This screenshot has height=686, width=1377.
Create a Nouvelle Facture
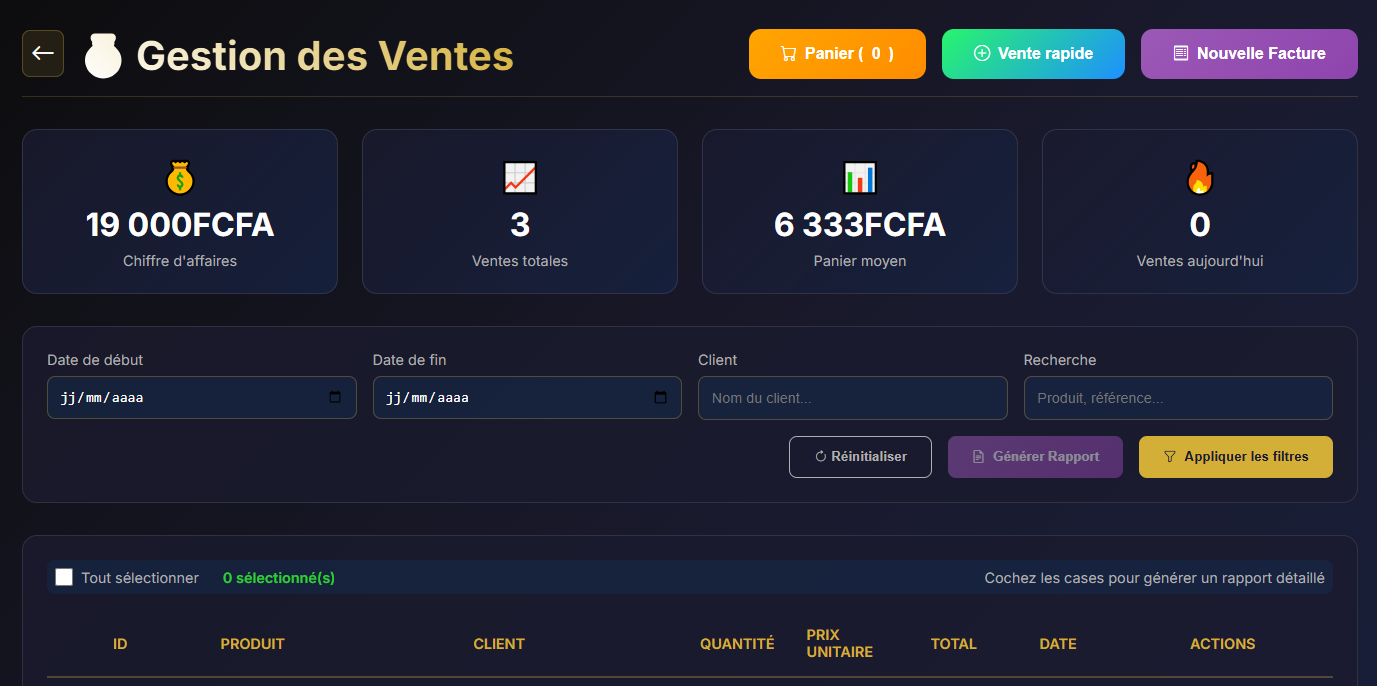click(x=1249, y=54)
